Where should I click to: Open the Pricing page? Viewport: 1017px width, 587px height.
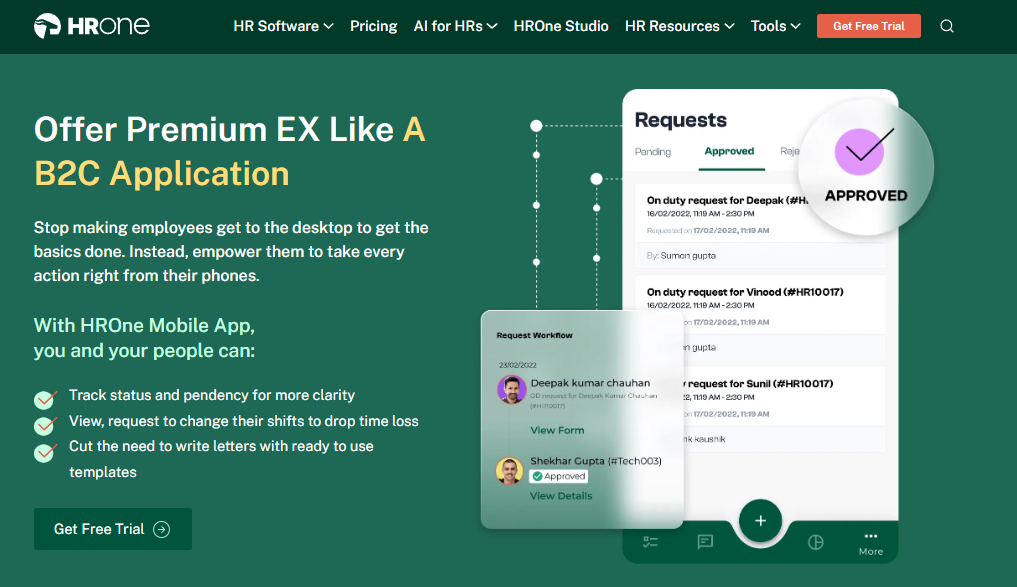click(374, 26)
